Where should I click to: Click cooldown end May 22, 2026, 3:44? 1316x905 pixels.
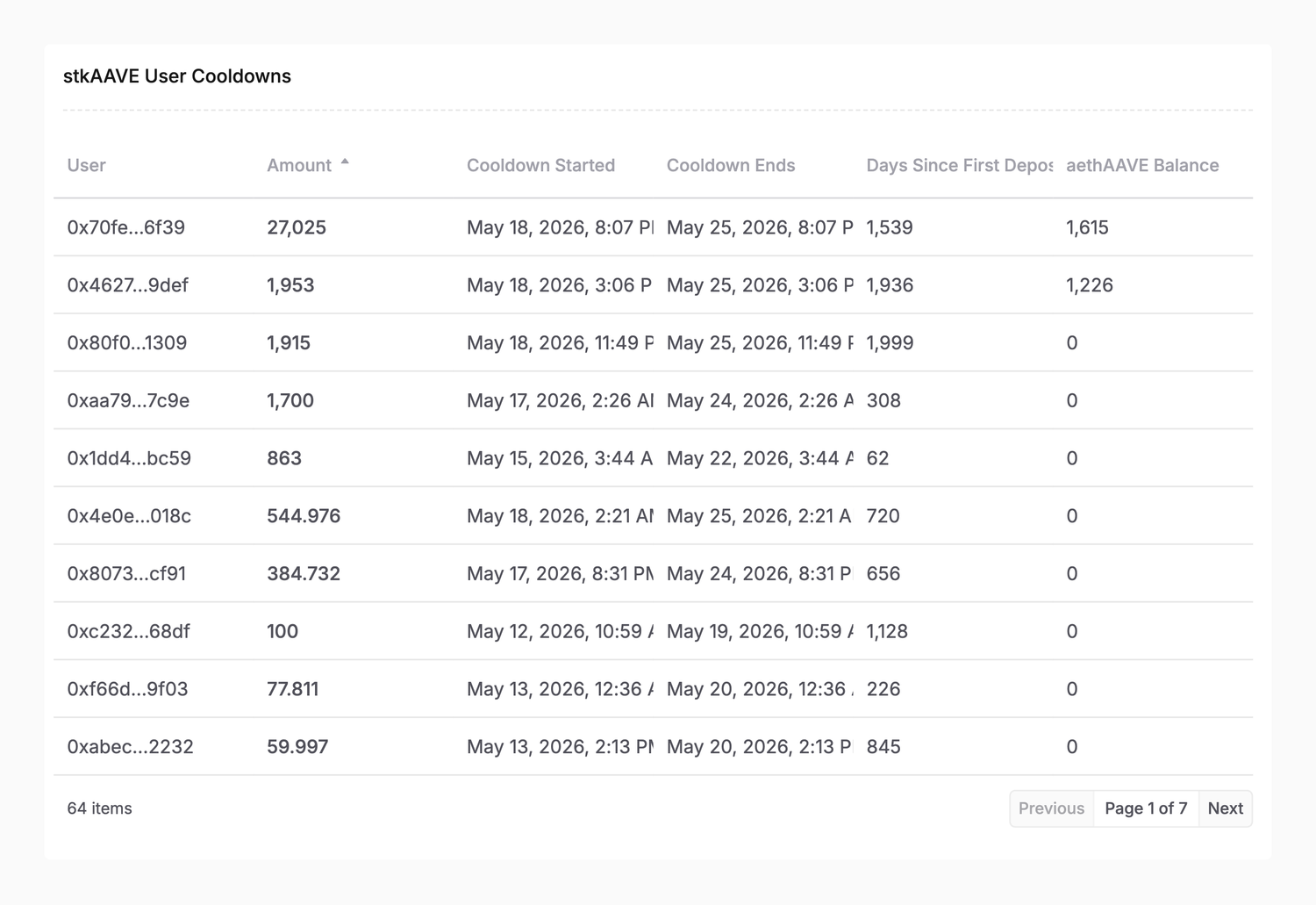click(760, 458)
